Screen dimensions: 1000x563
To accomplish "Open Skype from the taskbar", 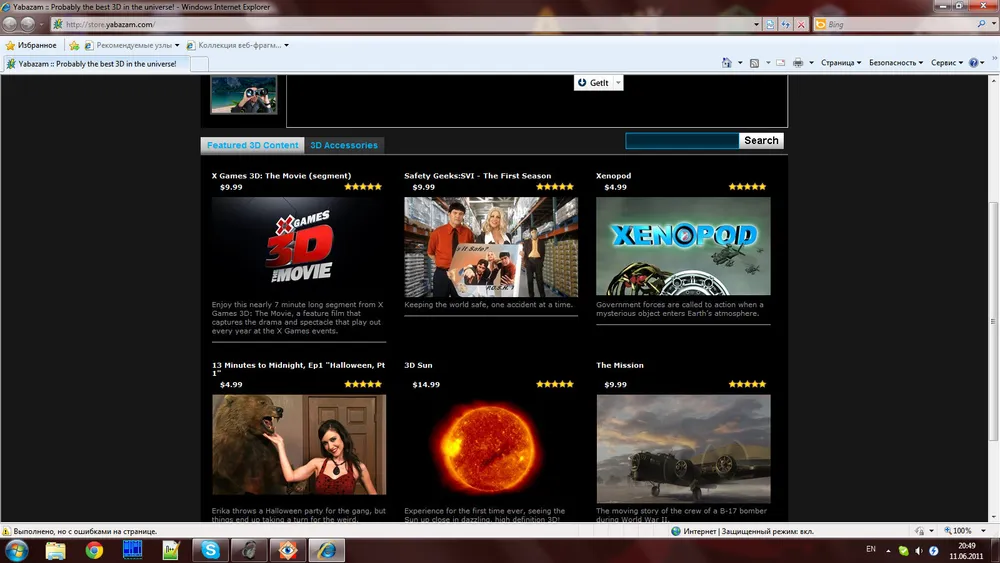I will coord(211,550).
